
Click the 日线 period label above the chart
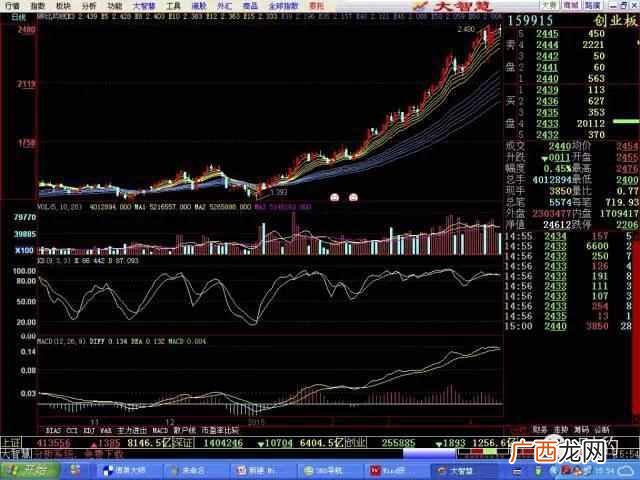coord(19,17)
